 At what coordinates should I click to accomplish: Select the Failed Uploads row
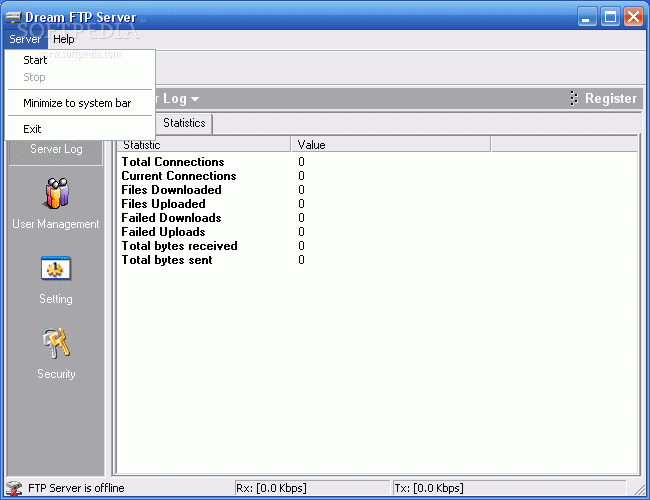tap(377, 232)
